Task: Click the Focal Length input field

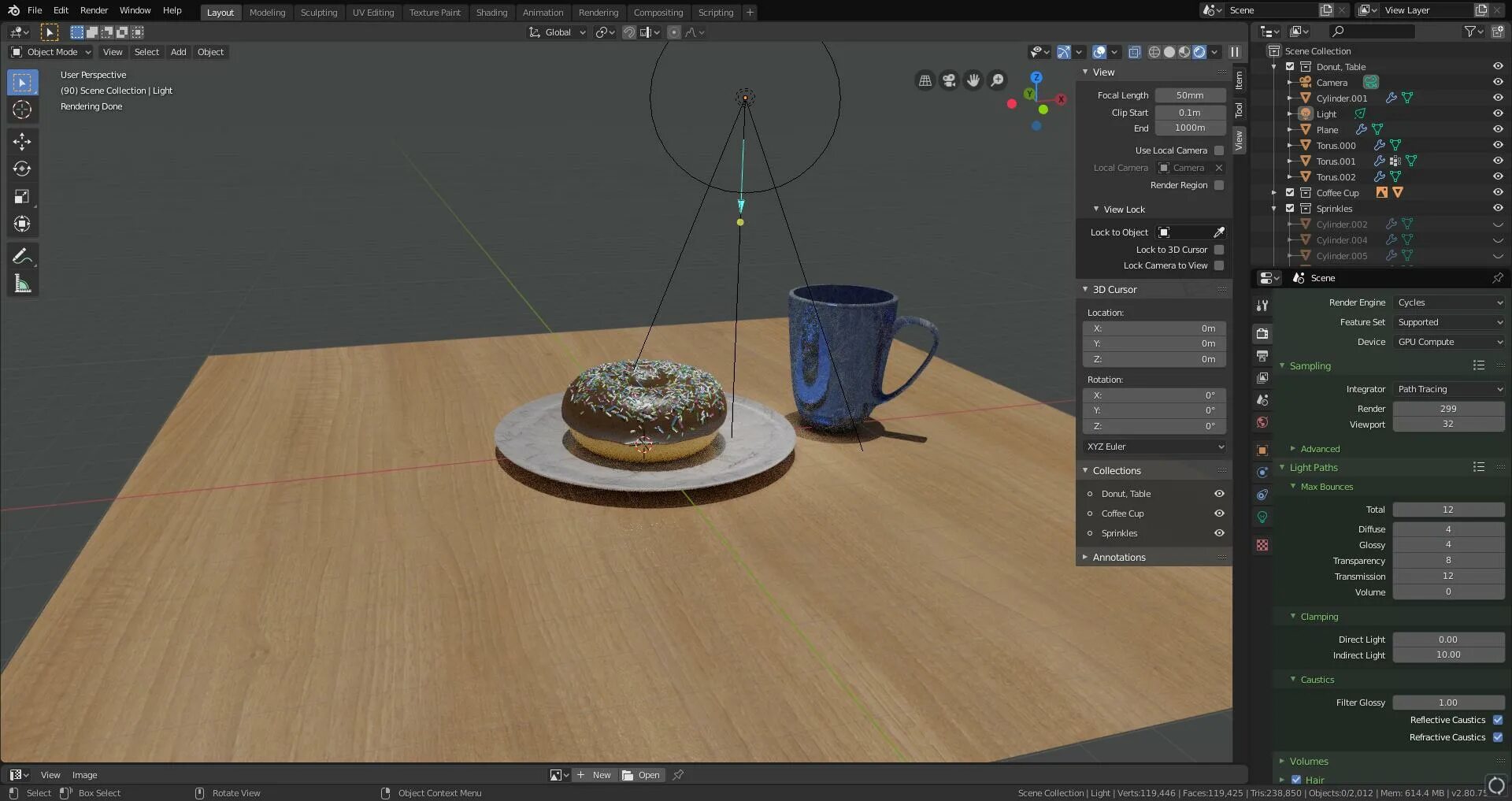Action: pos(1190,95)
